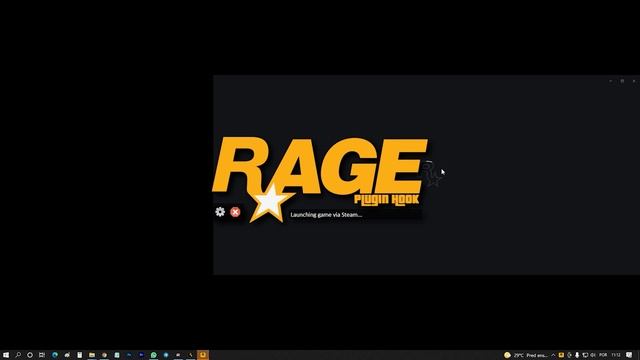Open network icon in system tray
This screenshot has height=360, width=640.
coord(585,355)
